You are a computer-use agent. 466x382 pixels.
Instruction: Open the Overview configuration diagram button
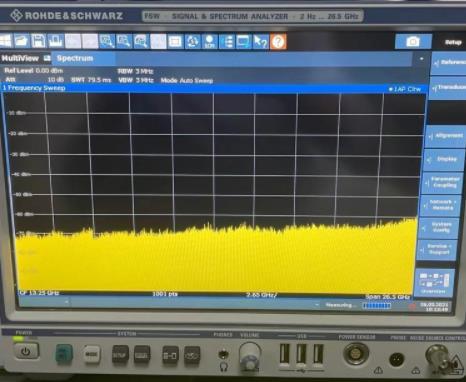434,283
